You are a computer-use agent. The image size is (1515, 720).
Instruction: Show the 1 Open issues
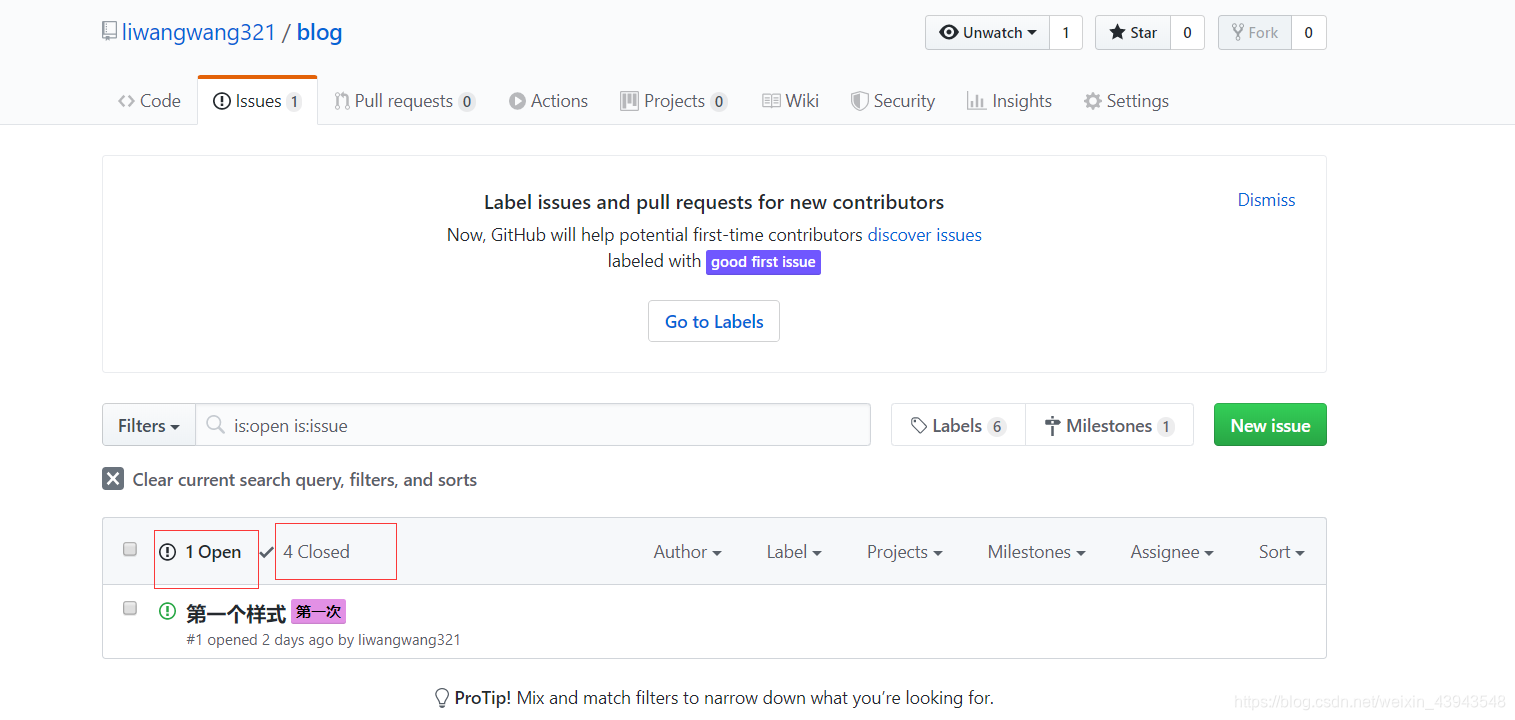tap(201, 552)
